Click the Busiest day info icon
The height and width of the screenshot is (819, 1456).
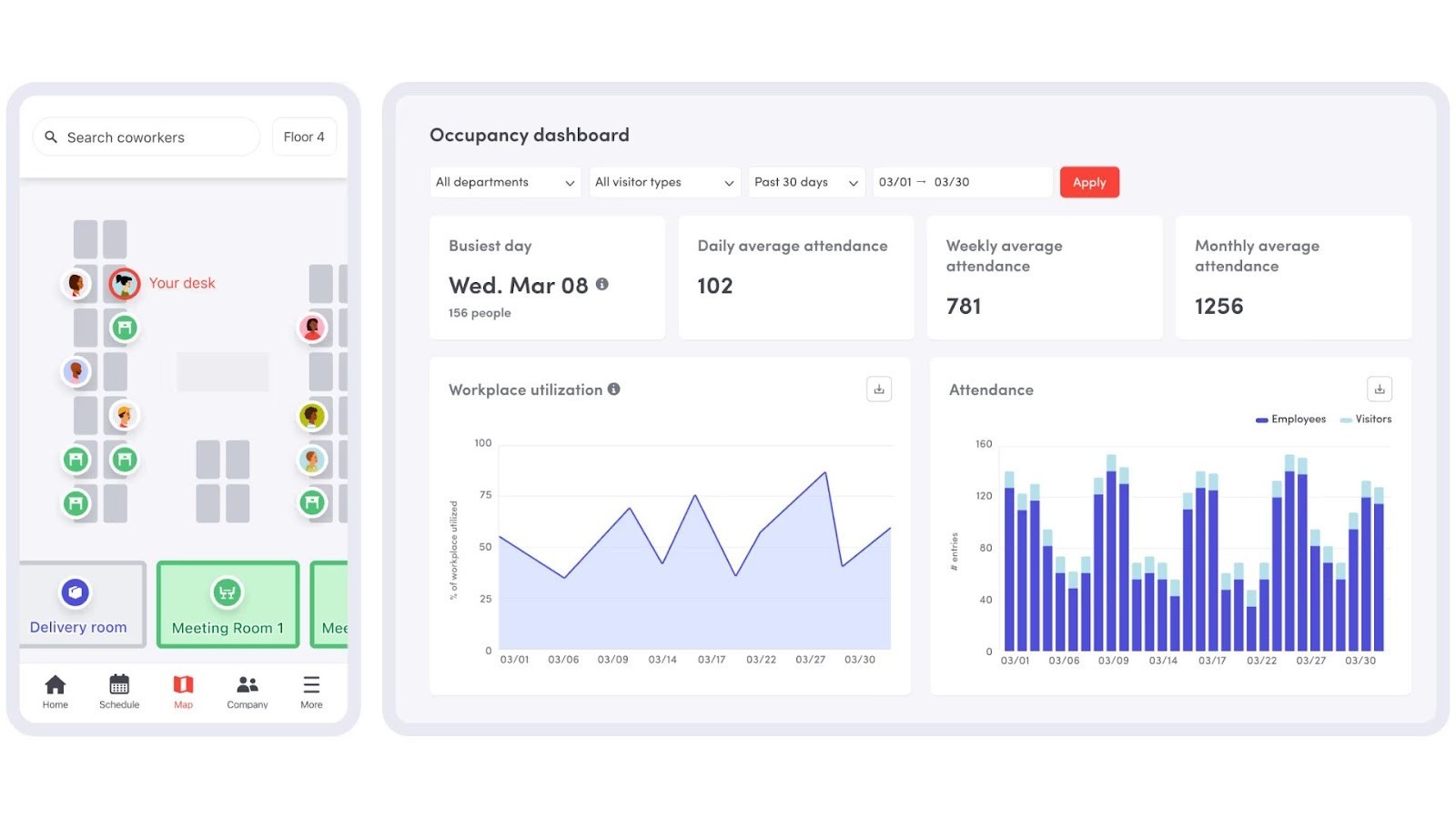point(603,284)
